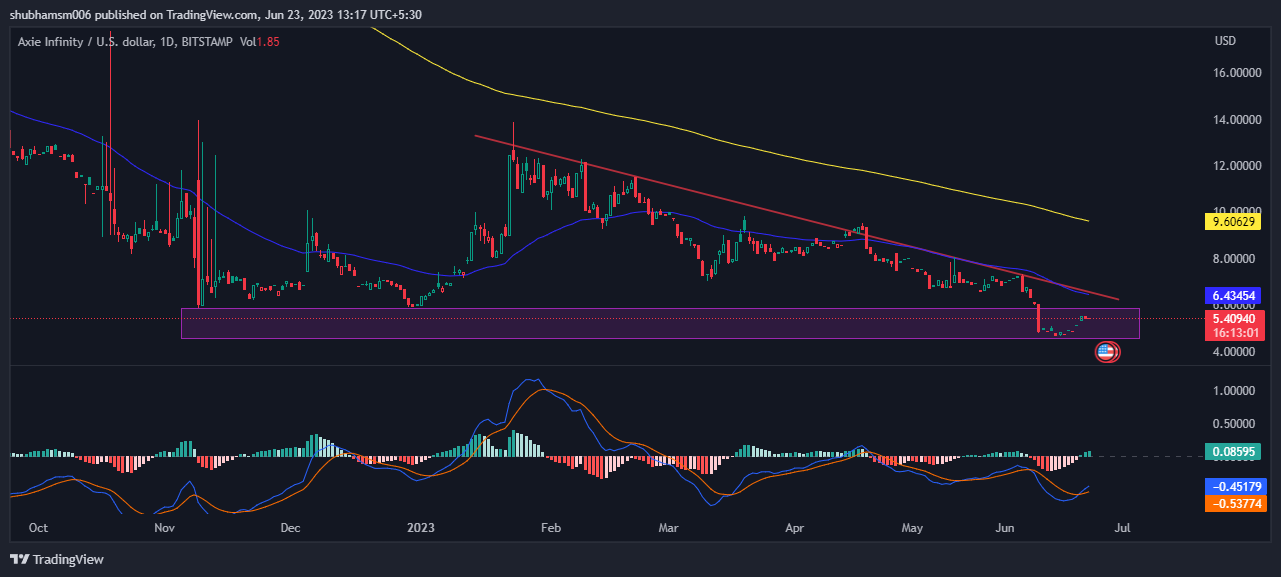This screenshot has width=1281, height=577.
Task: Click the 5.40940 current price label
Action: (x=1233, y=318)
